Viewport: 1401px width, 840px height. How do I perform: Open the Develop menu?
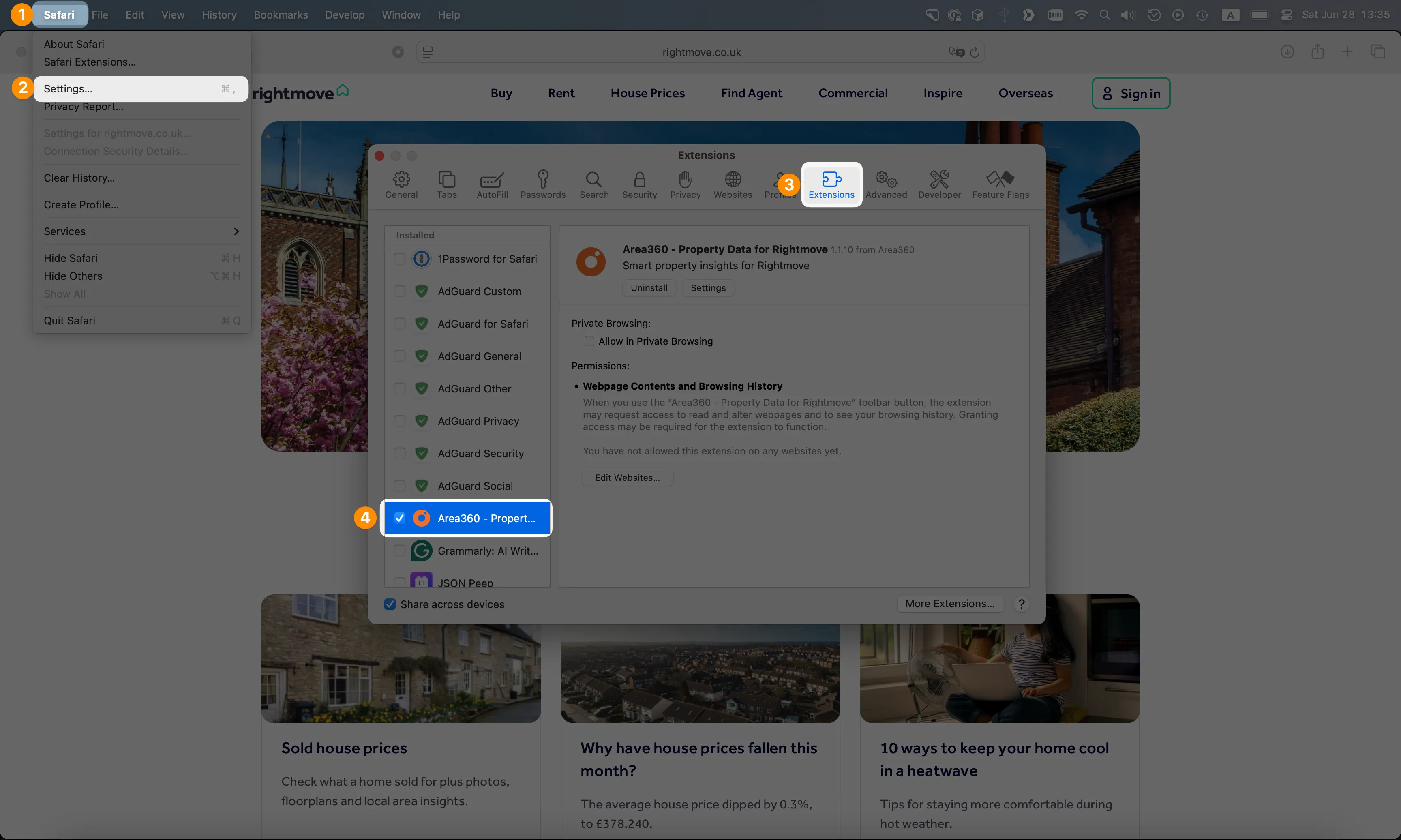[345, 15]
